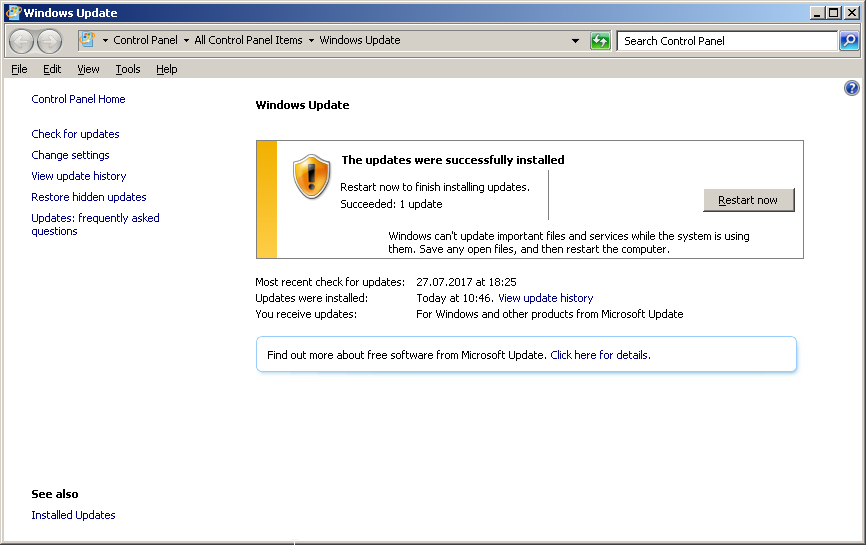This screenshot has width=866, height=545.
Task: Click 'The updates were successfully installed' heading
Action: click(453, 160)
